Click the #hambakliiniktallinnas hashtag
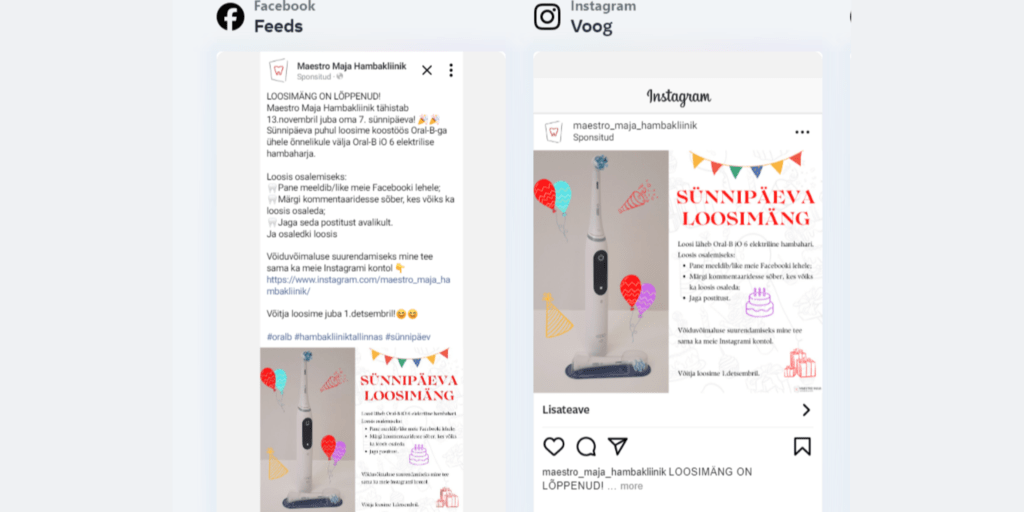Viewport: 1024px width, 512px height. point(338,337)
